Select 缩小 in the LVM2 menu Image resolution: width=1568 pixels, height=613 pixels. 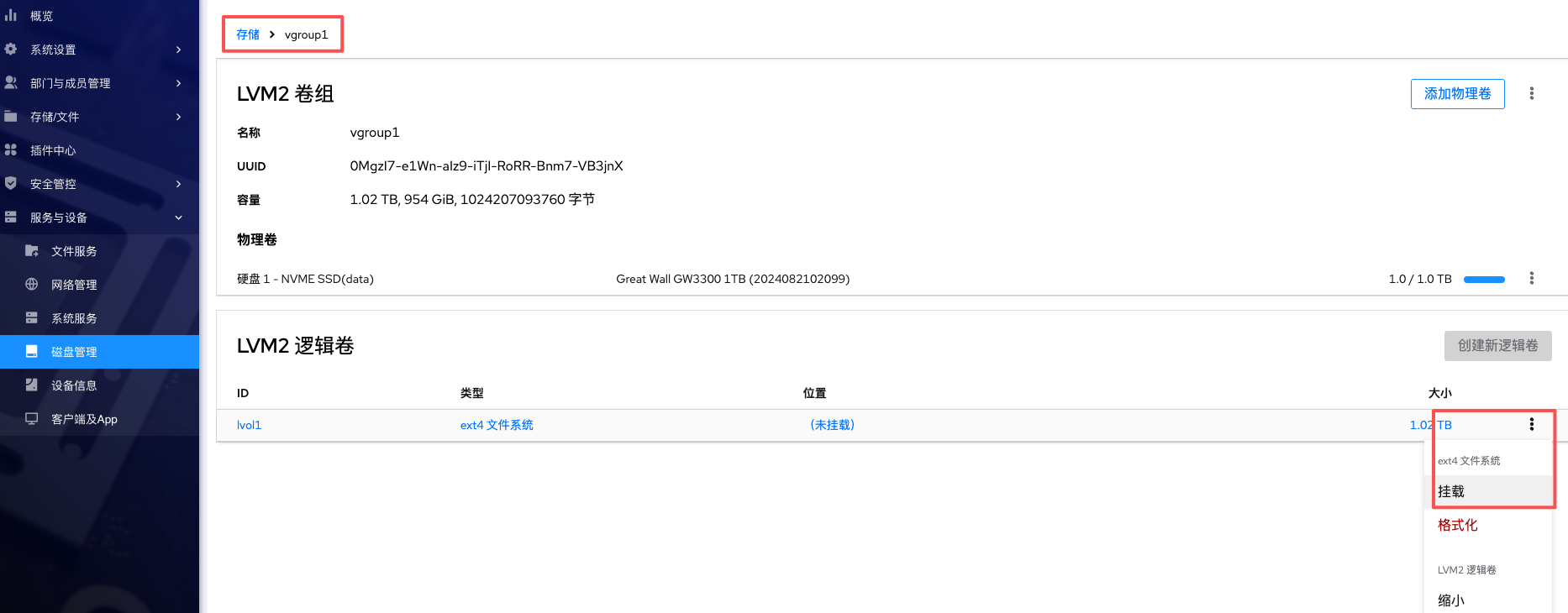point(1451,600)
